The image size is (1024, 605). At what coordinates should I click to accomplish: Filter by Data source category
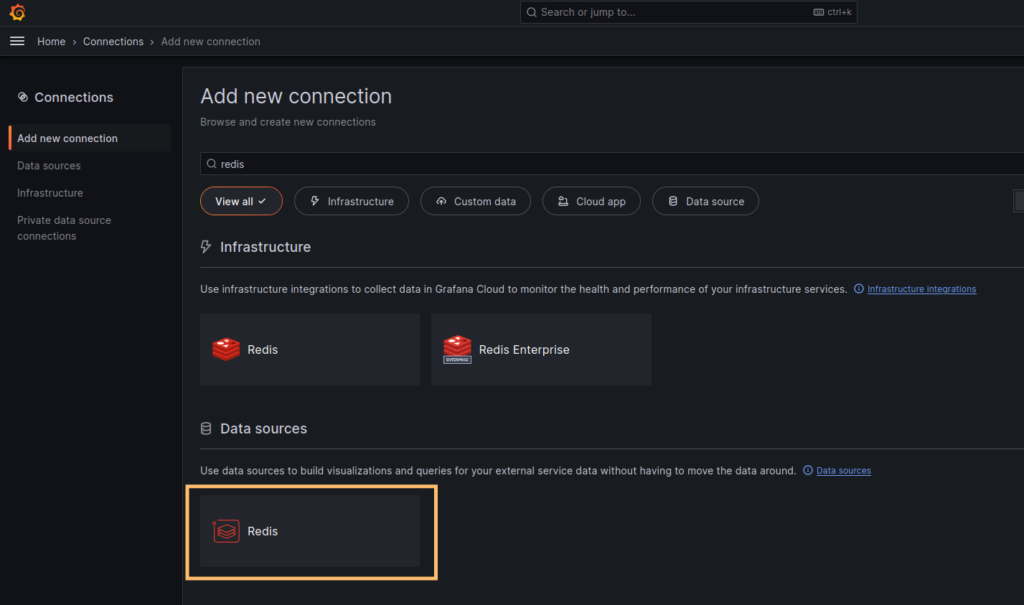tap(705, 201)
